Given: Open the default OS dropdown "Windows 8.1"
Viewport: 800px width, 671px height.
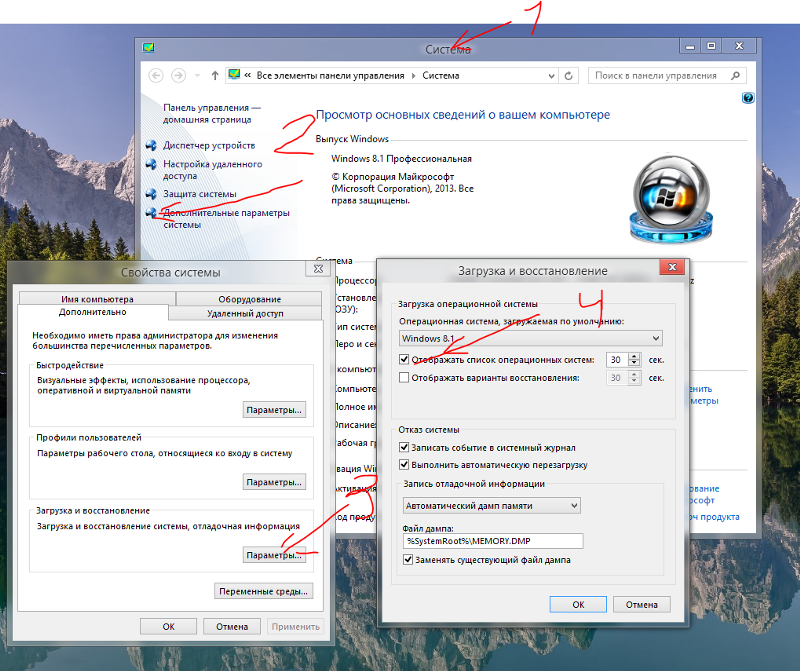Looking at the screenshot, I should coord(531,338).
